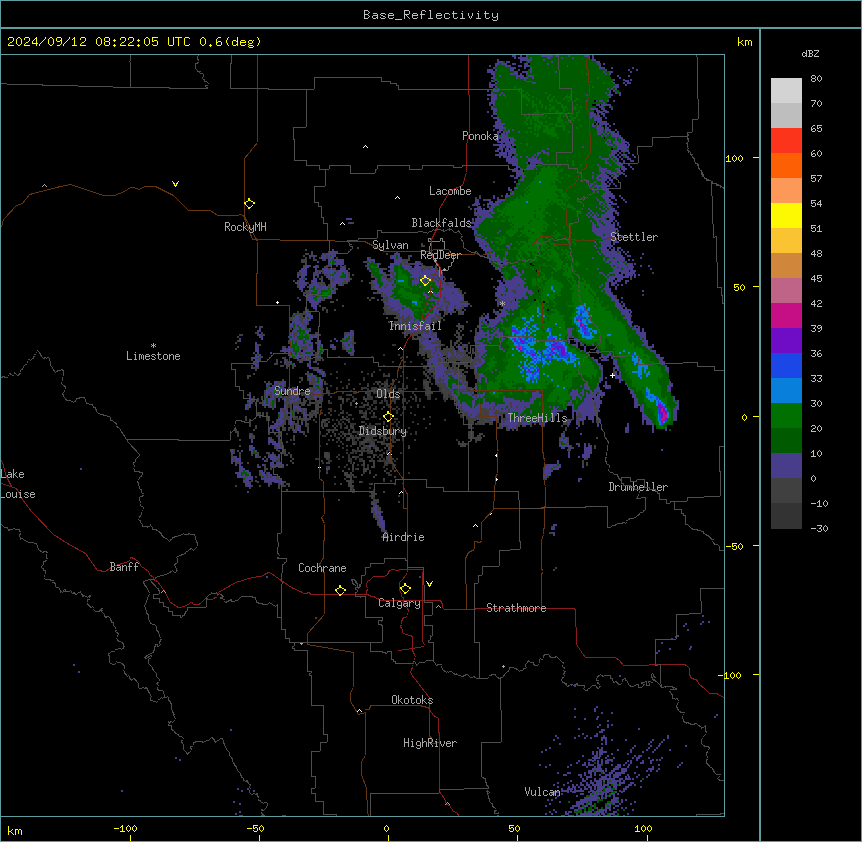The width and height of the screenshot is (862, 842).
Task: Click the Strathmore label
Action: [516, 608]
